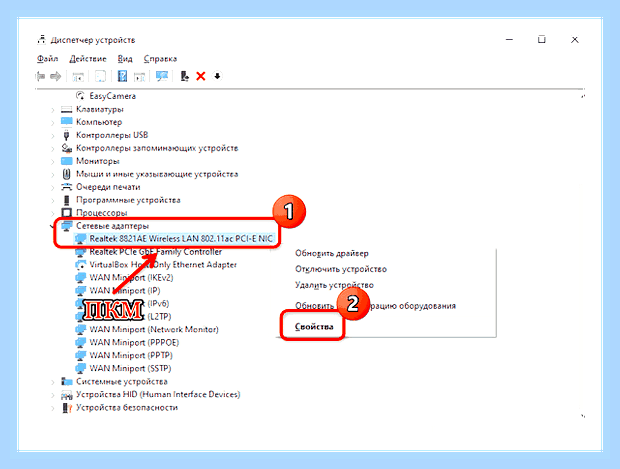The height and width of the screenshot is (469, 620).
Task: Open the Справка menu
Action: pos(160,59)
